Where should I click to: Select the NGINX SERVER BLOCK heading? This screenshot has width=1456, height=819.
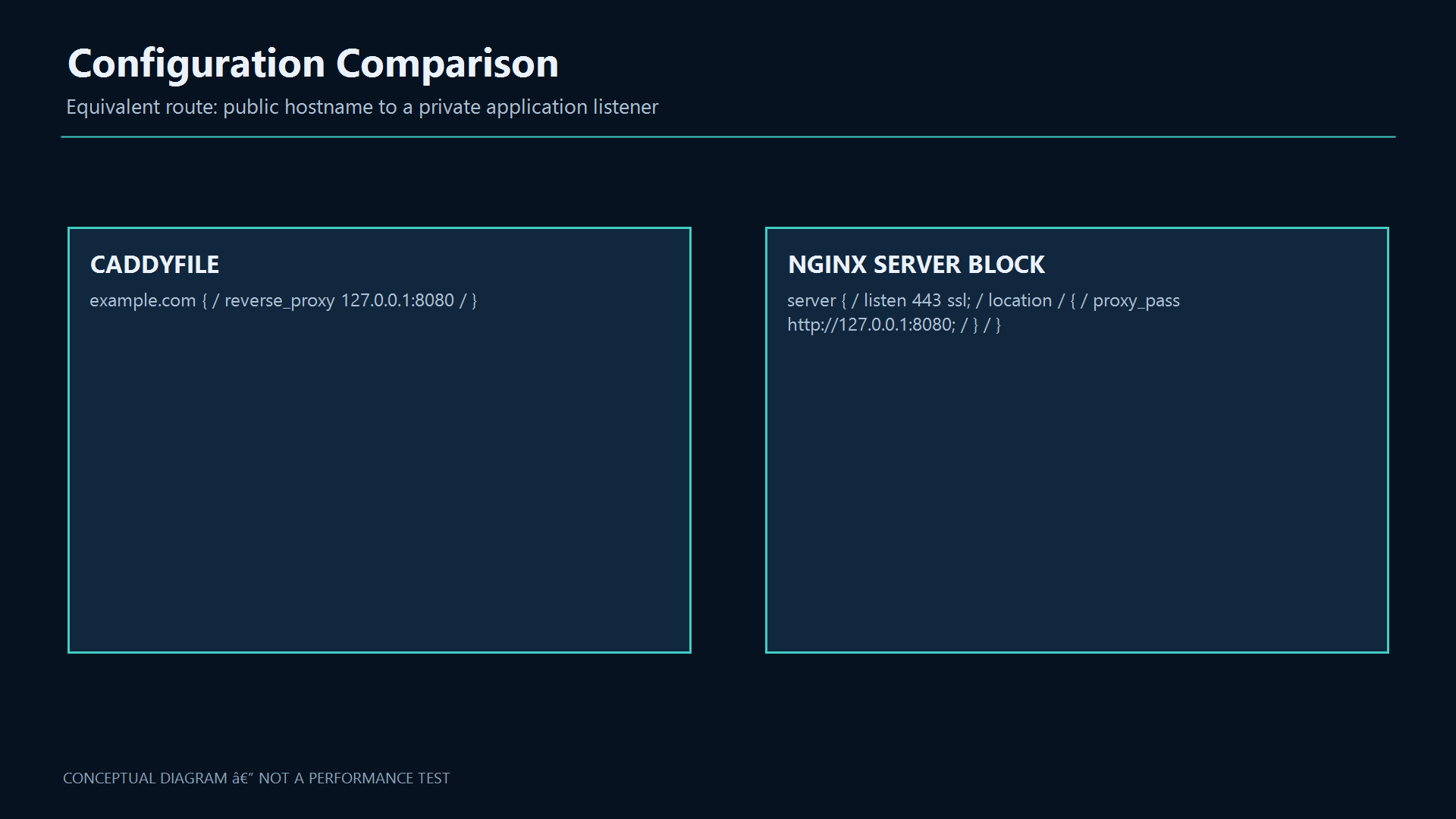click(916, 265)
